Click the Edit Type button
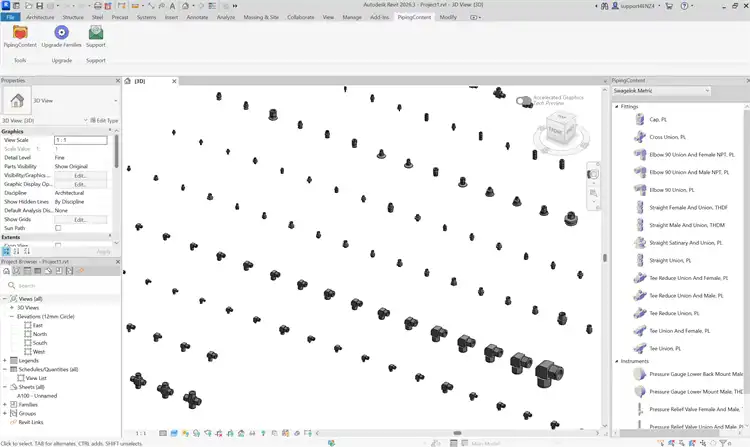 pos(105,120)
